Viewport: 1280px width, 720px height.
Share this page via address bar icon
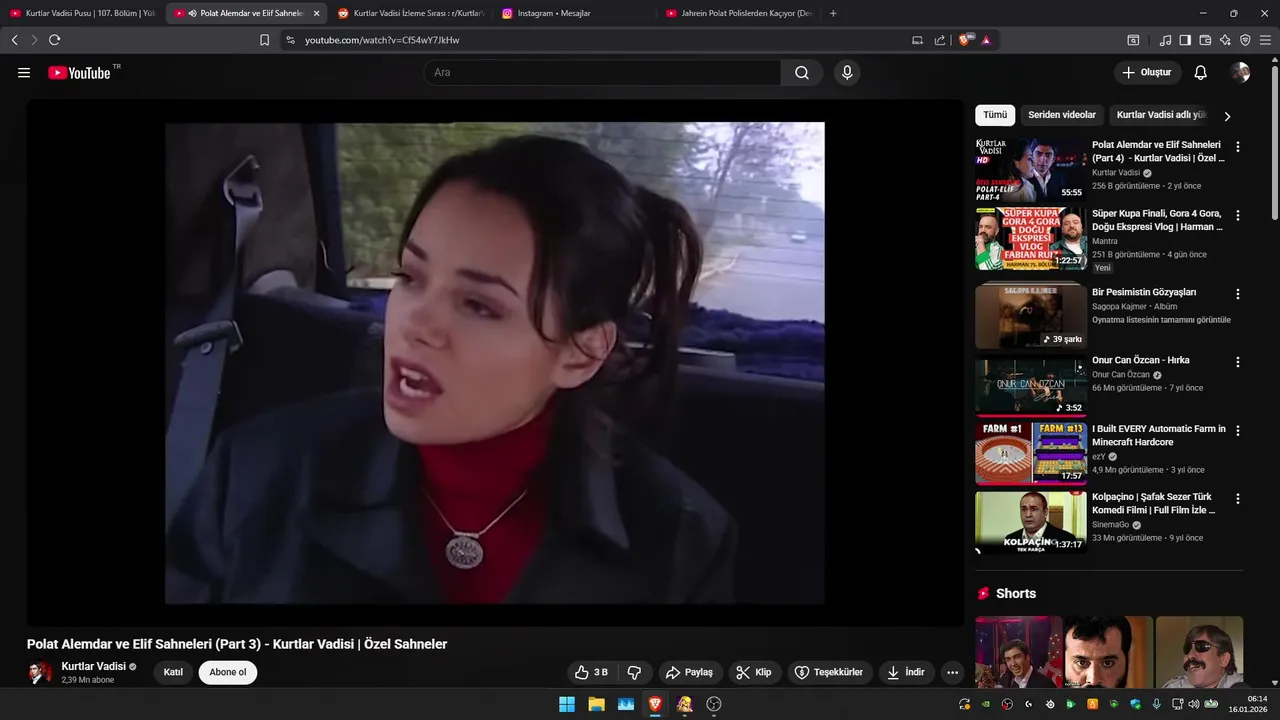click(x=940, y=40)
